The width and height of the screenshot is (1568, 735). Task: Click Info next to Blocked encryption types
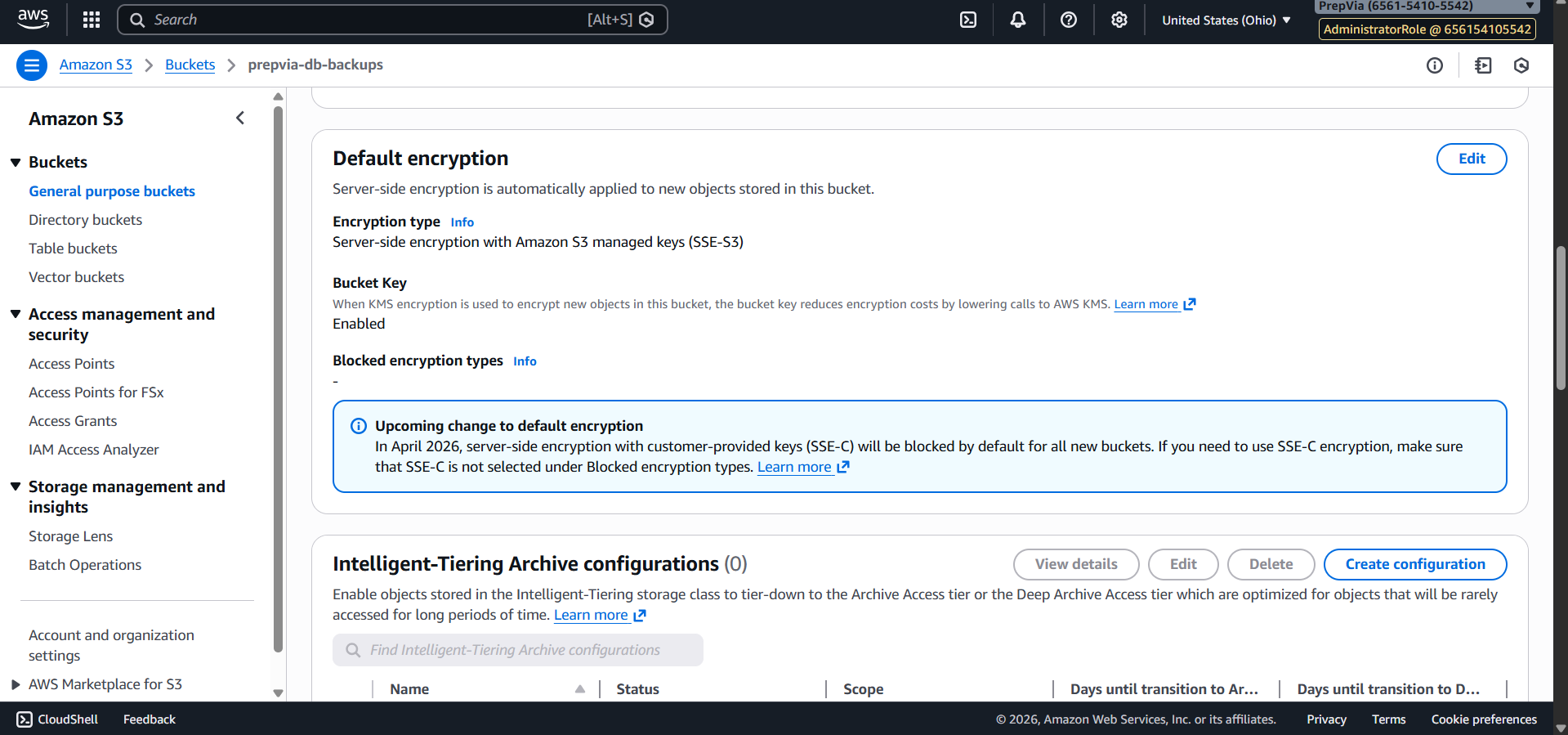(x=525, y=361)
